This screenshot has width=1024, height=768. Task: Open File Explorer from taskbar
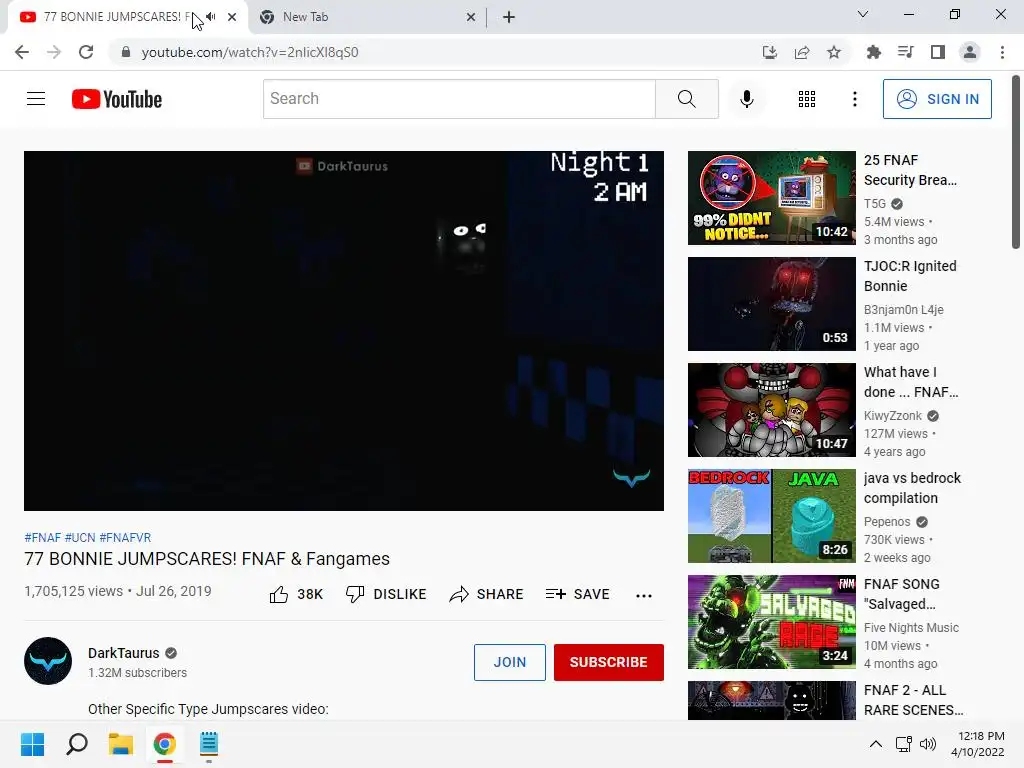[121, 744]
